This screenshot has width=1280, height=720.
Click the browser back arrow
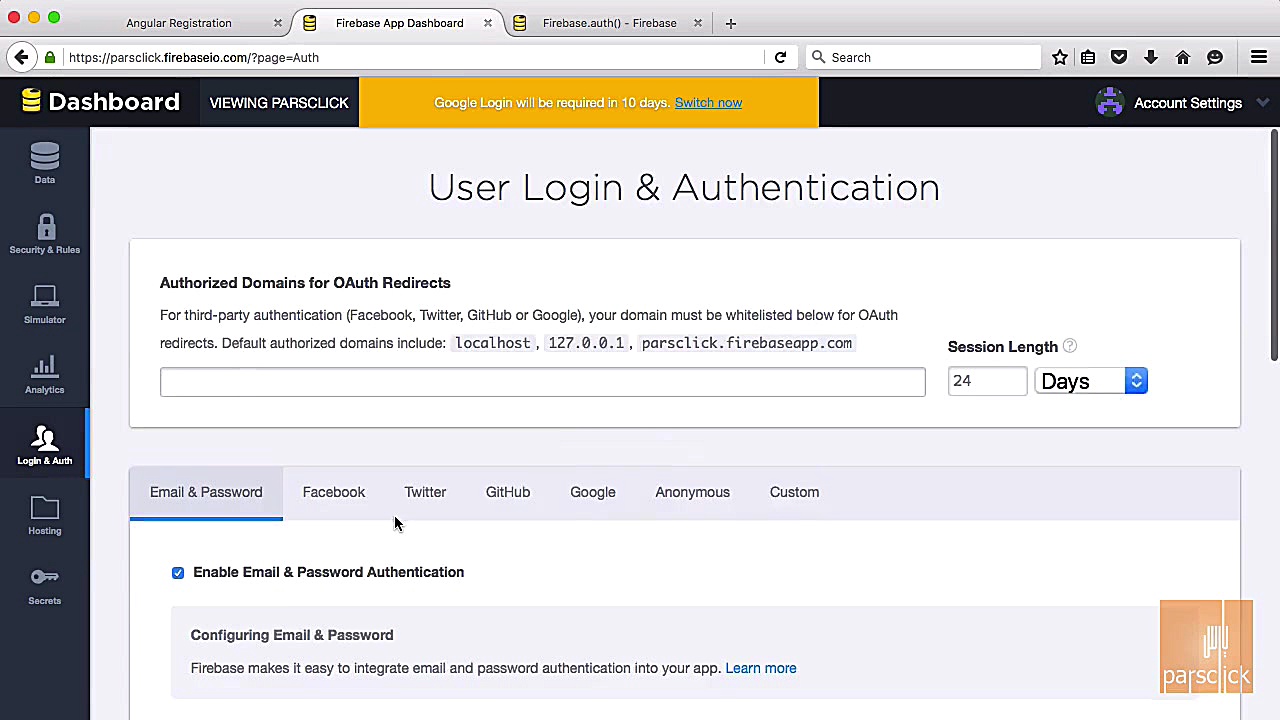pos(21,57)
